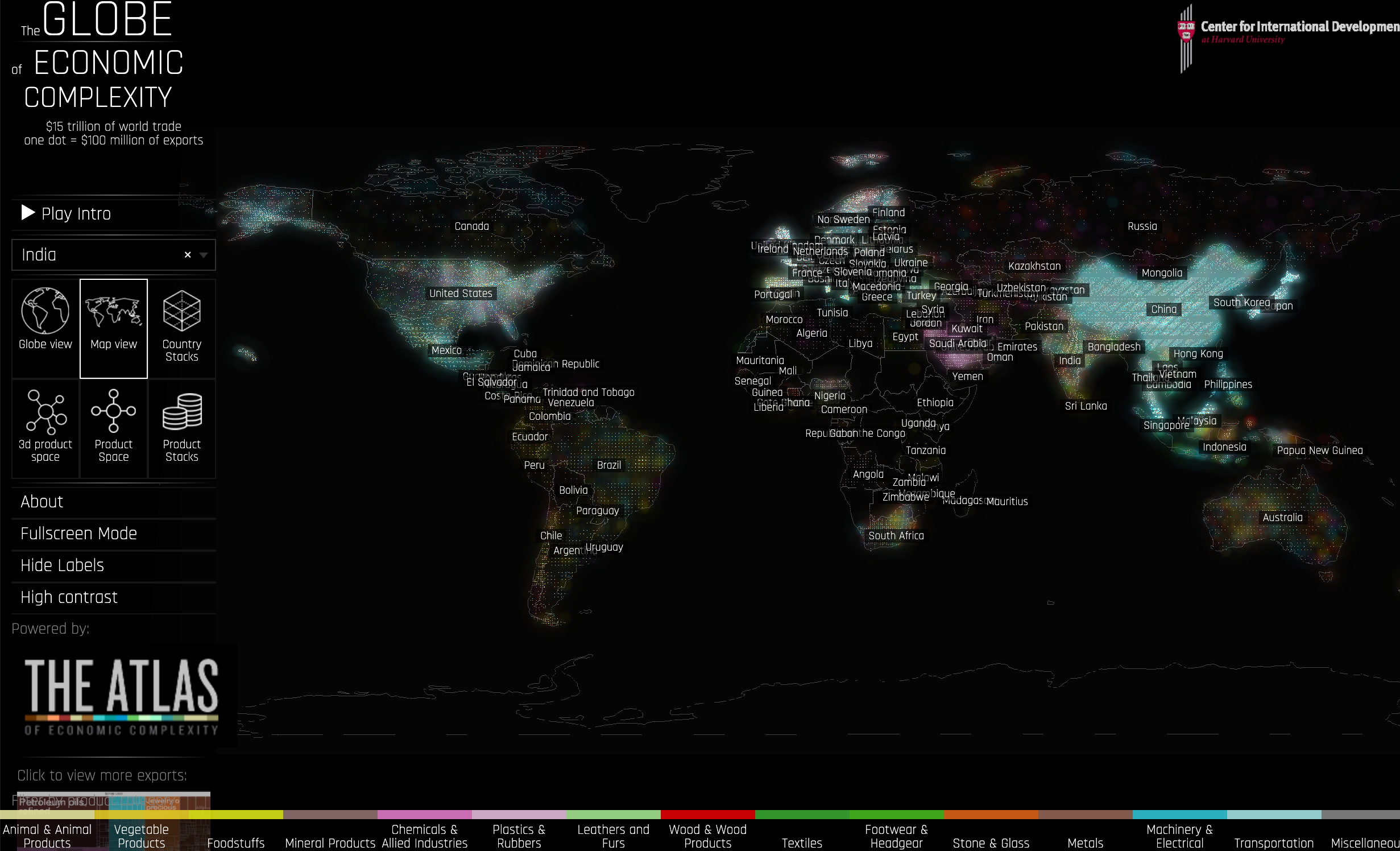The image size is (1400, 851).
Task: Toggle Fullscreen Mode
Action: pos(78,534)
